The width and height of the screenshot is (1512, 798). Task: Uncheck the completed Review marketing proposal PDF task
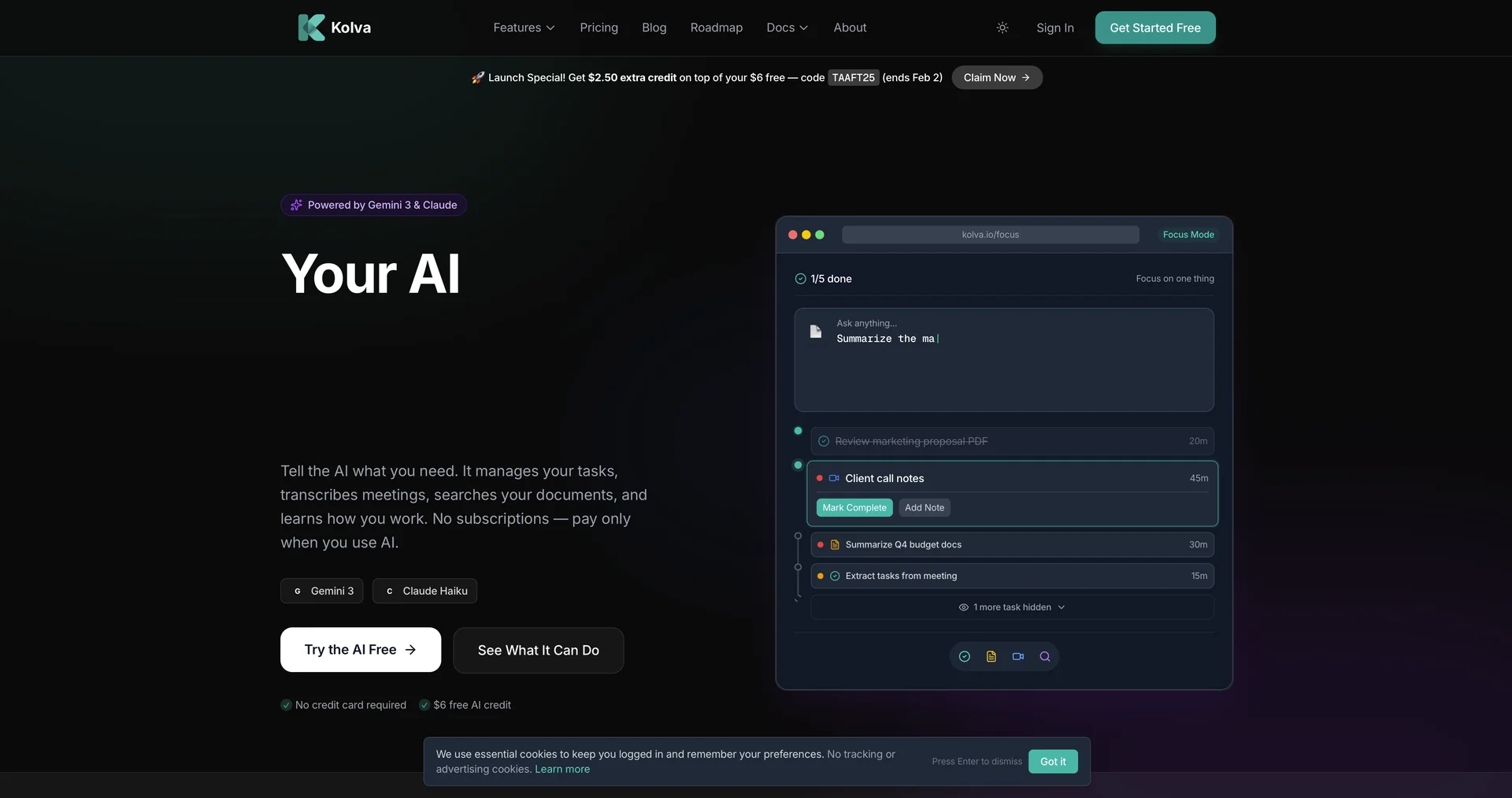824,441
